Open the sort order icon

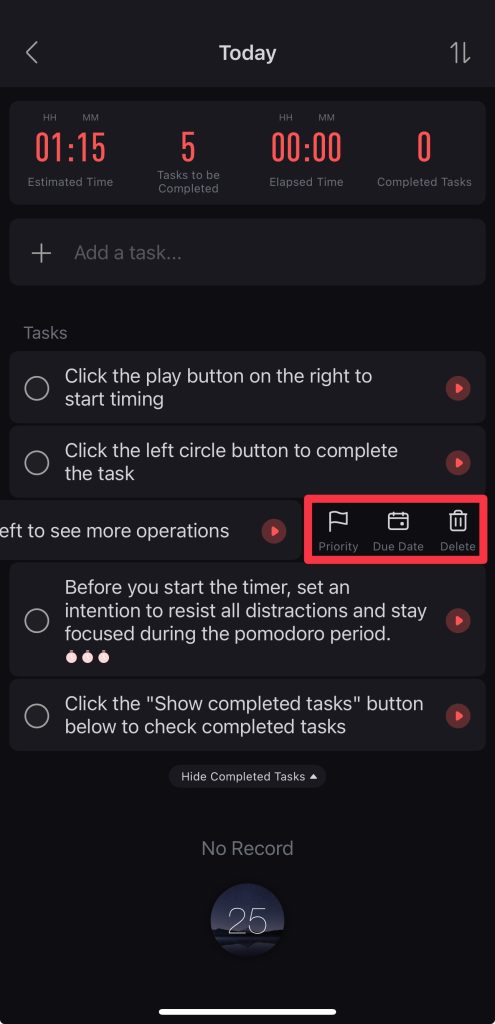point(460,53)
